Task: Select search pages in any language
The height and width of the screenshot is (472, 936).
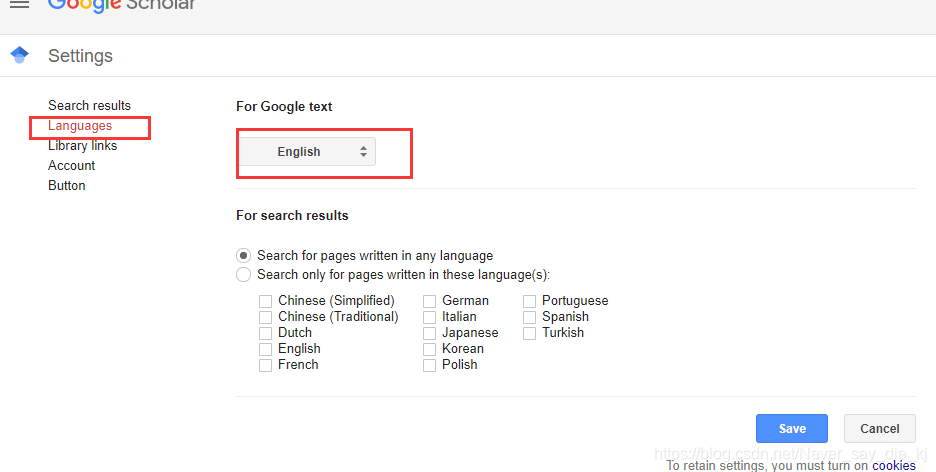Action: (243, 256)
